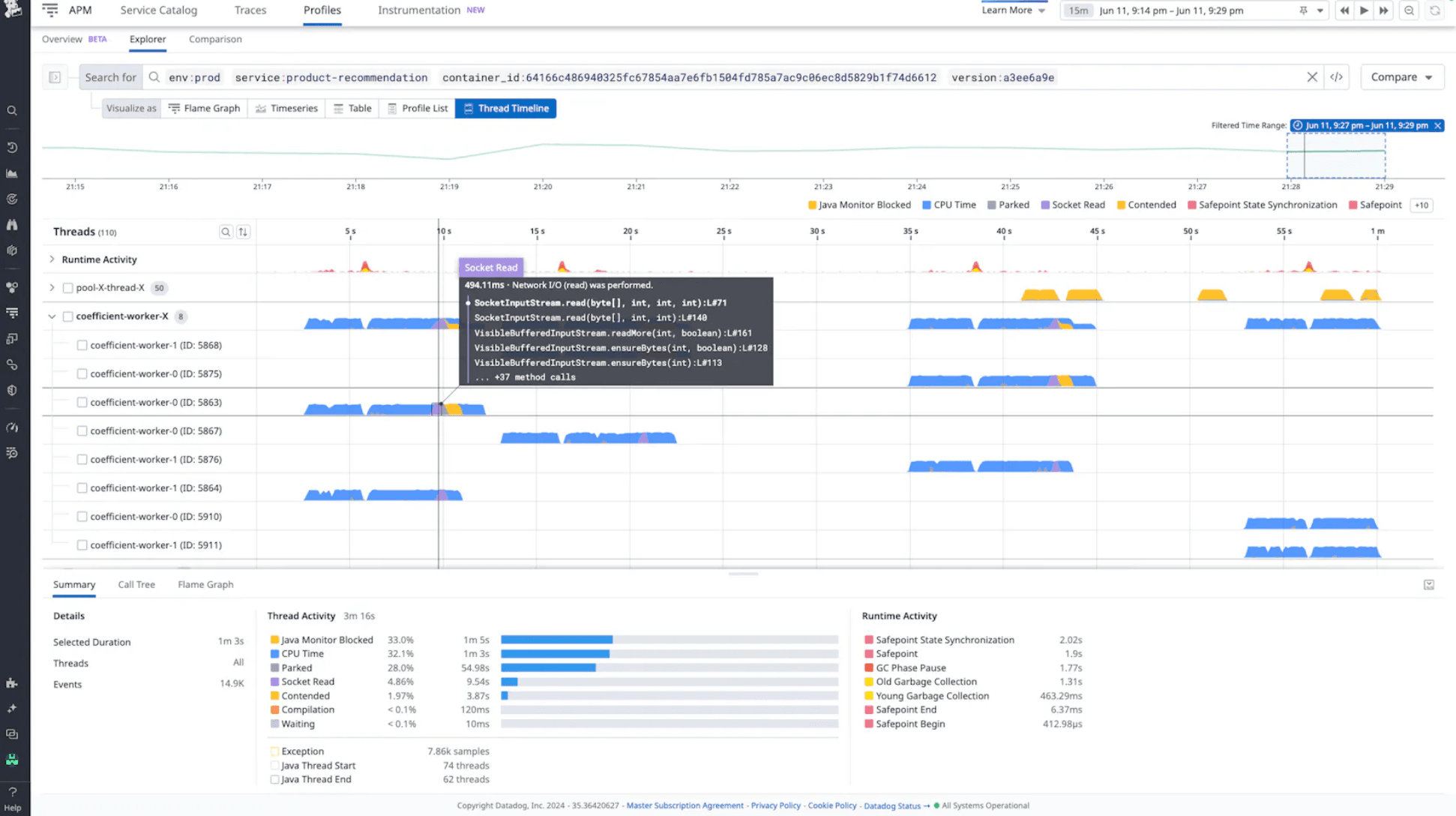Image resolution: width=1456 pixels, height=816 pixels.
Task: Toggle the Exception checkbox in the summary
Action: coord(274,751)
